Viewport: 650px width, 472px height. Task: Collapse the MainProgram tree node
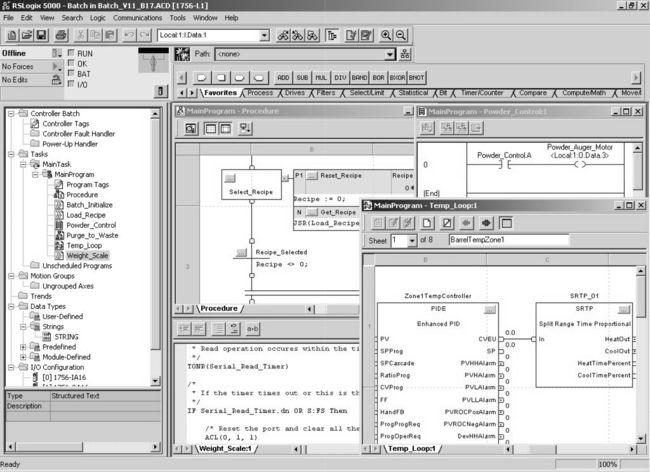(36, 174)
